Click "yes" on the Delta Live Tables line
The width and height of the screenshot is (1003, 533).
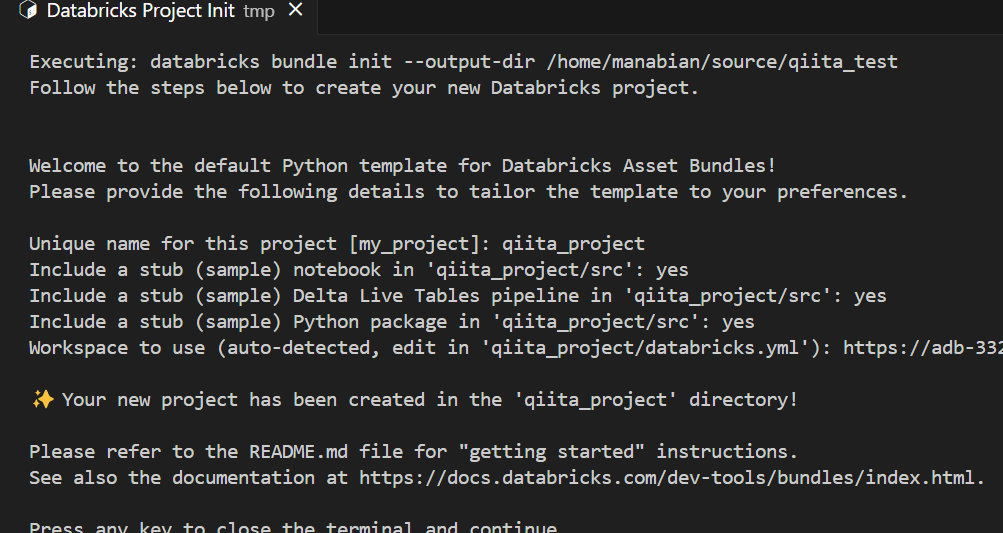pyautogui.click(x=870, y=296)
